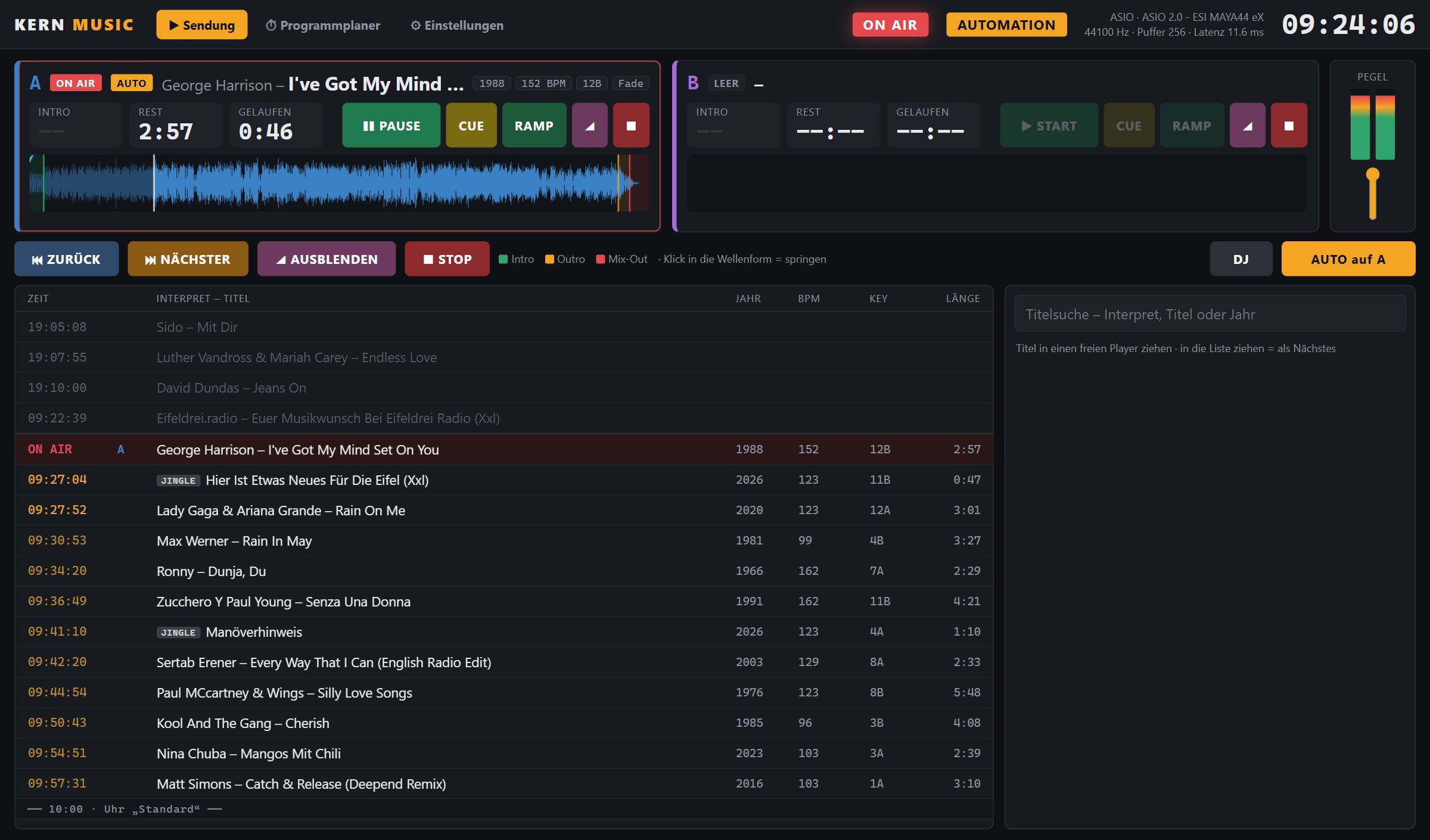1430x840 pixels.
Task: Click into the Titelsuche search field
Action: [x=1210, y=314]
